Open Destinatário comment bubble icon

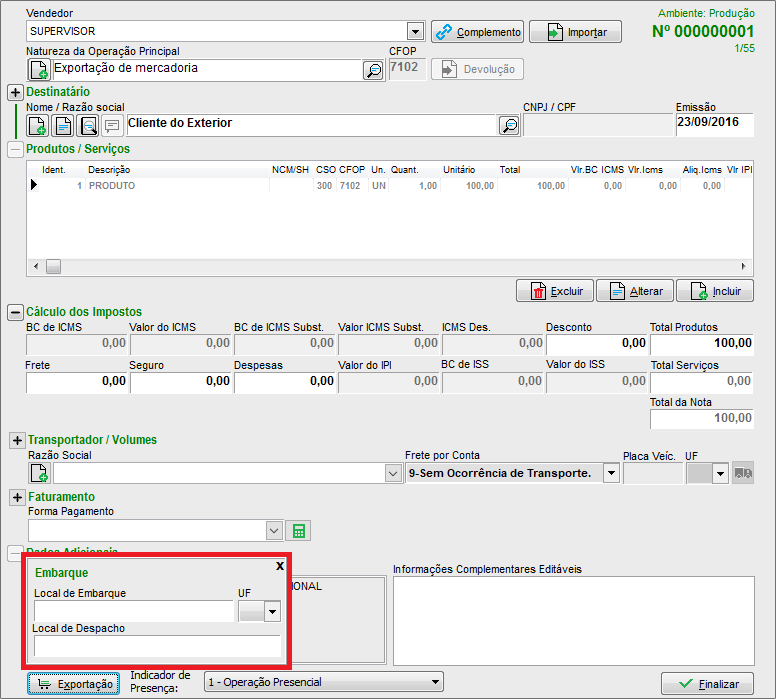[x=112, y=125]
